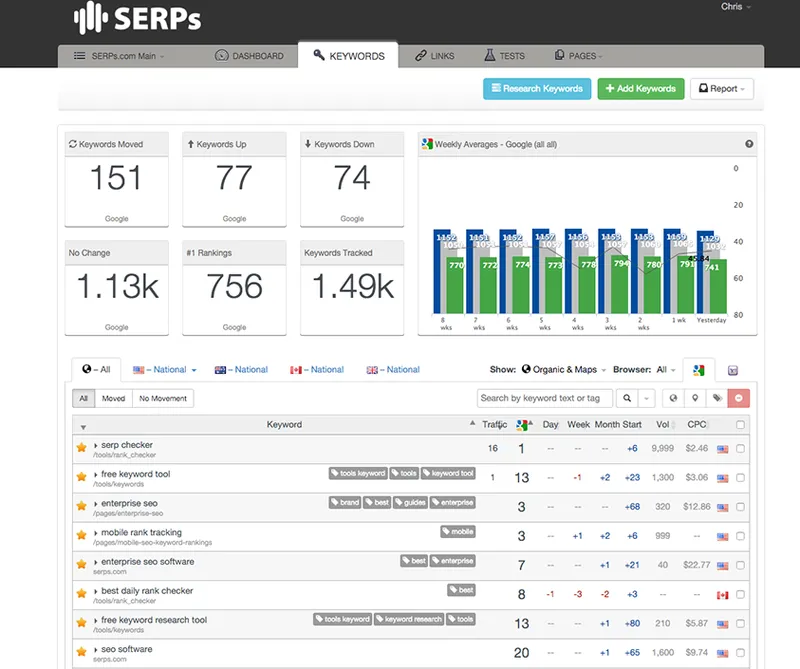This screenshot has height=669, width=800.
Task: Click the Research Keywords button
Action: click(537, 89)
